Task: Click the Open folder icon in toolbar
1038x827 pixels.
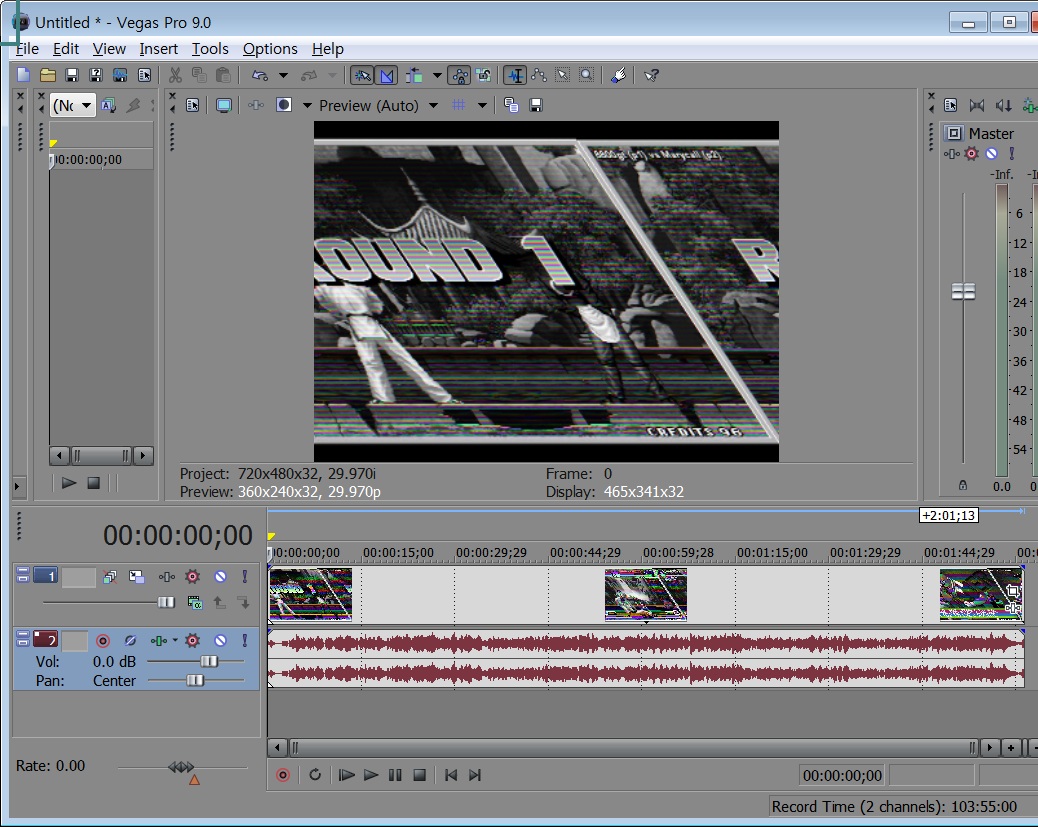Action: [48, 75]
